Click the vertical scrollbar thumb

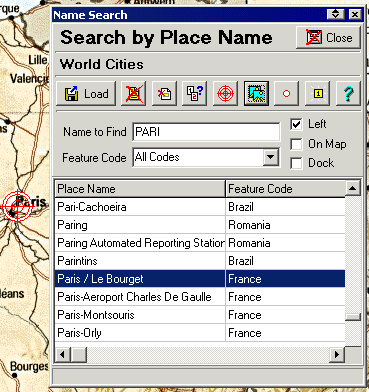tap(353, 317)
